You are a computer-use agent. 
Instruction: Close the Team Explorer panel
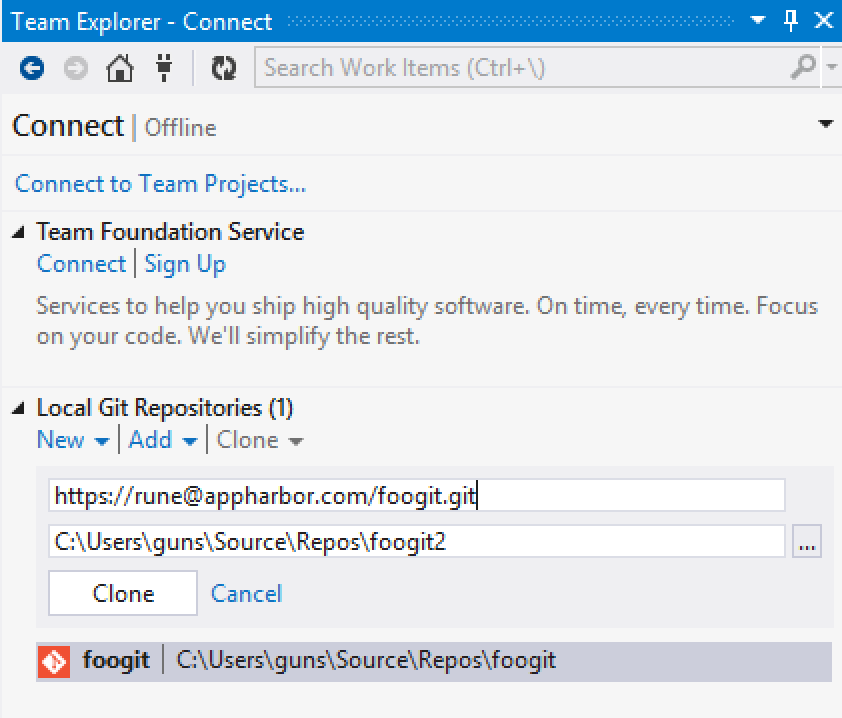(824, 20)
